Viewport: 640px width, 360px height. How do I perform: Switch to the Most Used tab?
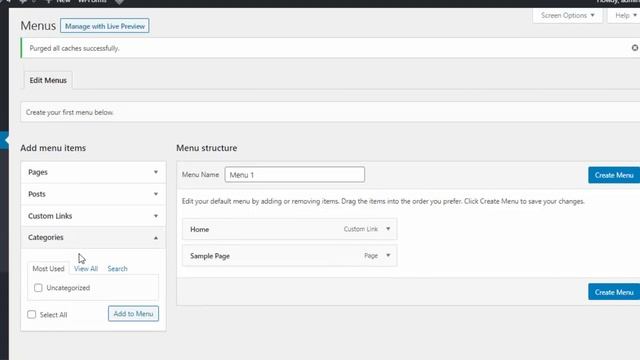click(48, 269)
